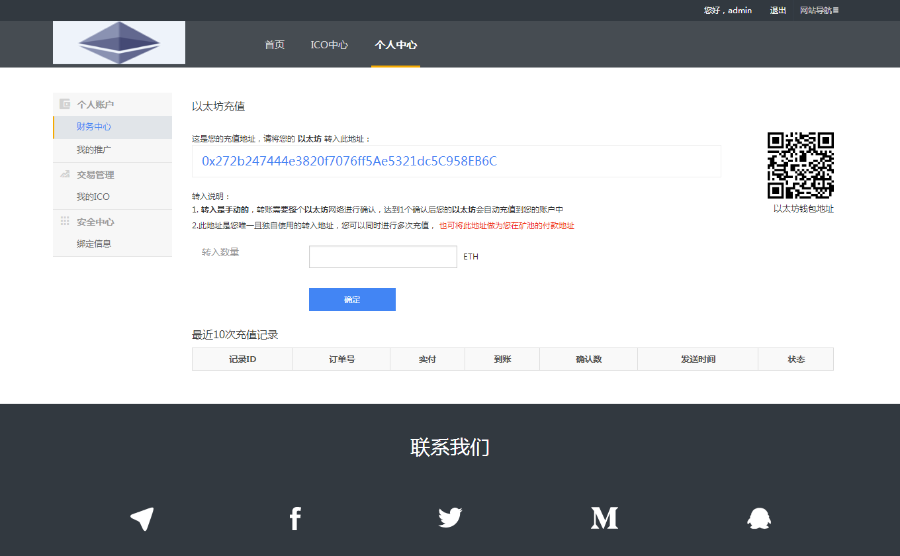Click the 最近10次充值记录 heading
Viewport: 900px width, 556px height.
[235, 335]
